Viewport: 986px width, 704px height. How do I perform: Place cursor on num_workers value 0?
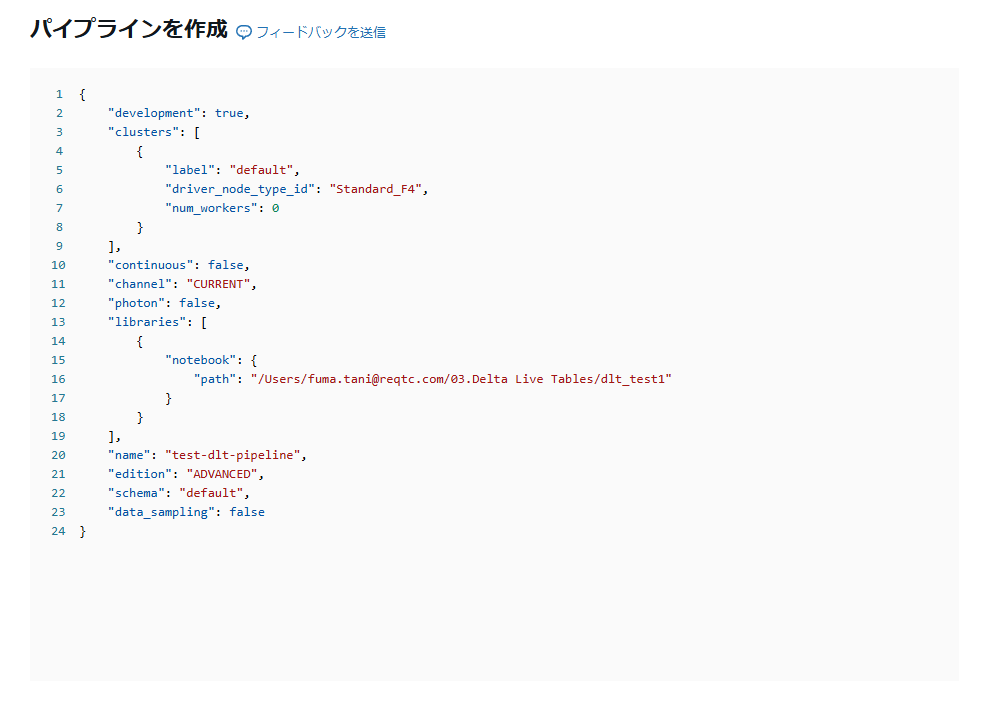coord(275,208)
